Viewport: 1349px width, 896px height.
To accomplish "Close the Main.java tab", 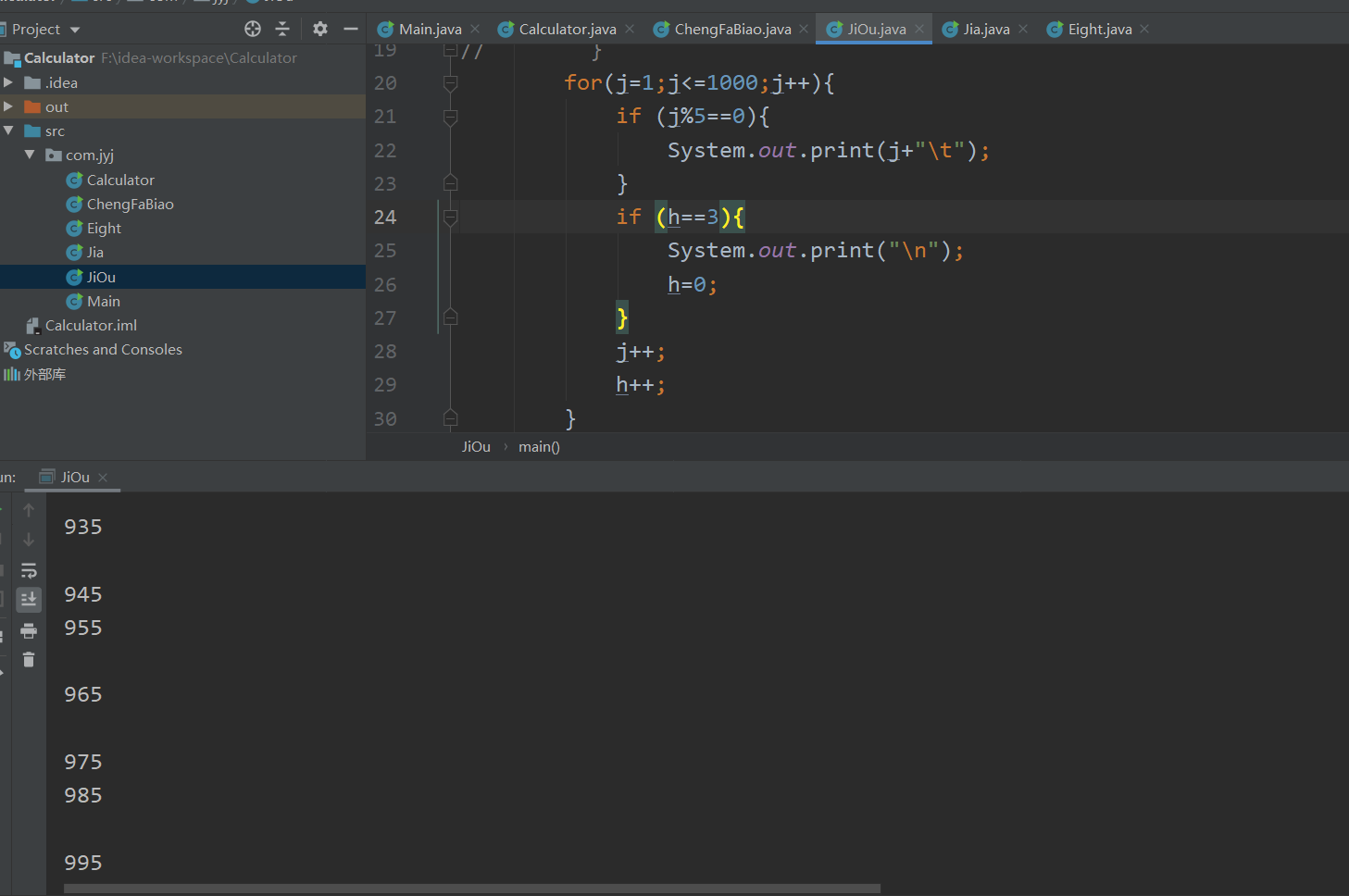I will point(475,30).
